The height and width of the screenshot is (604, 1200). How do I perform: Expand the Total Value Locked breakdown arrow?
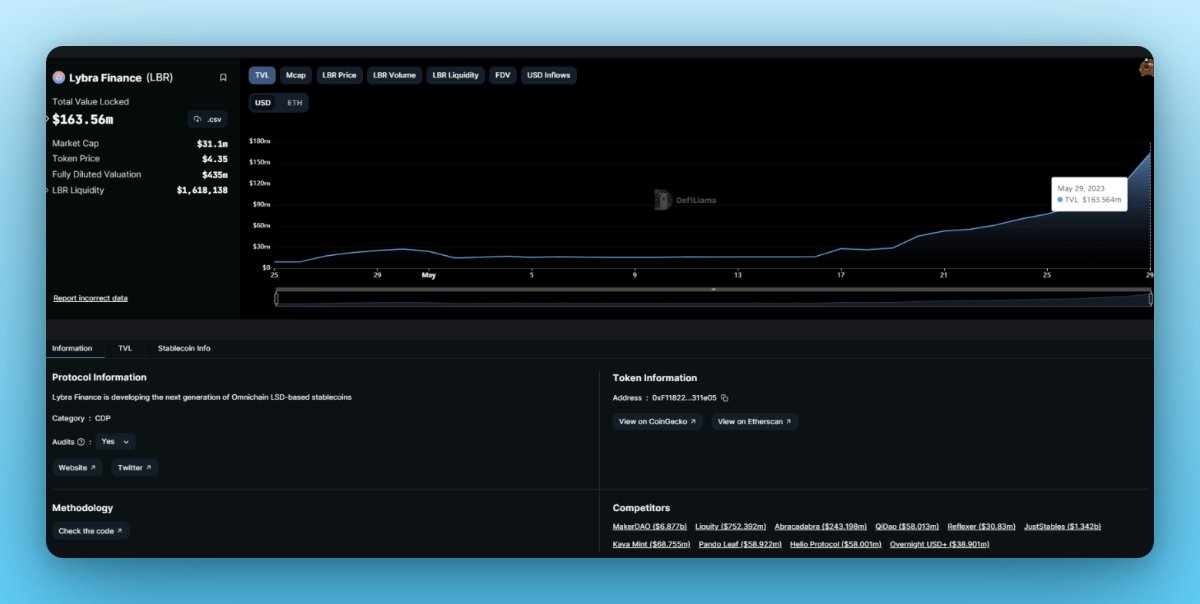[x=47, y=118]
